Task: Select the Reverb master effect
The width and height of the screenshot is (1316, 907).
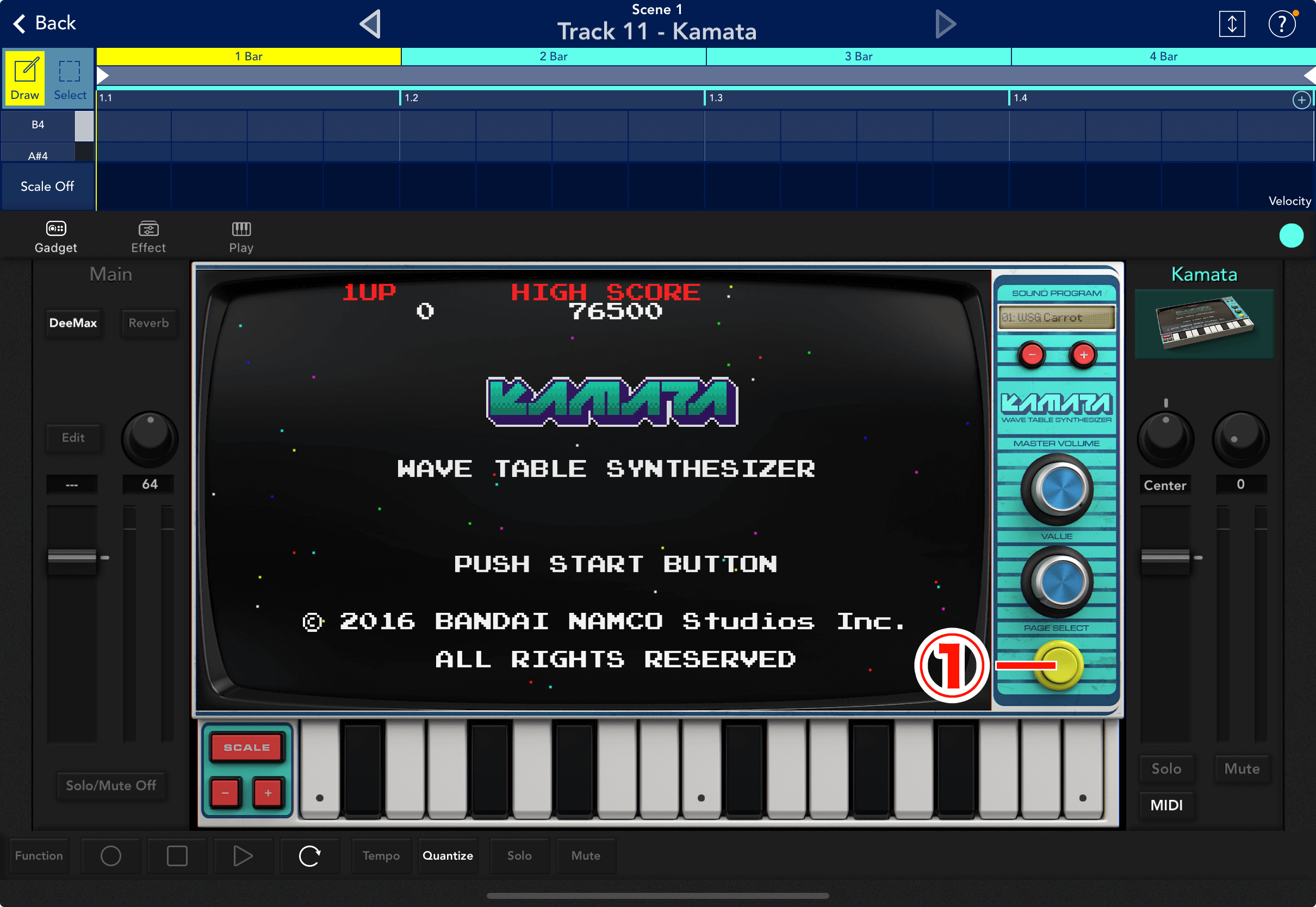Action: tap(148, 323)
